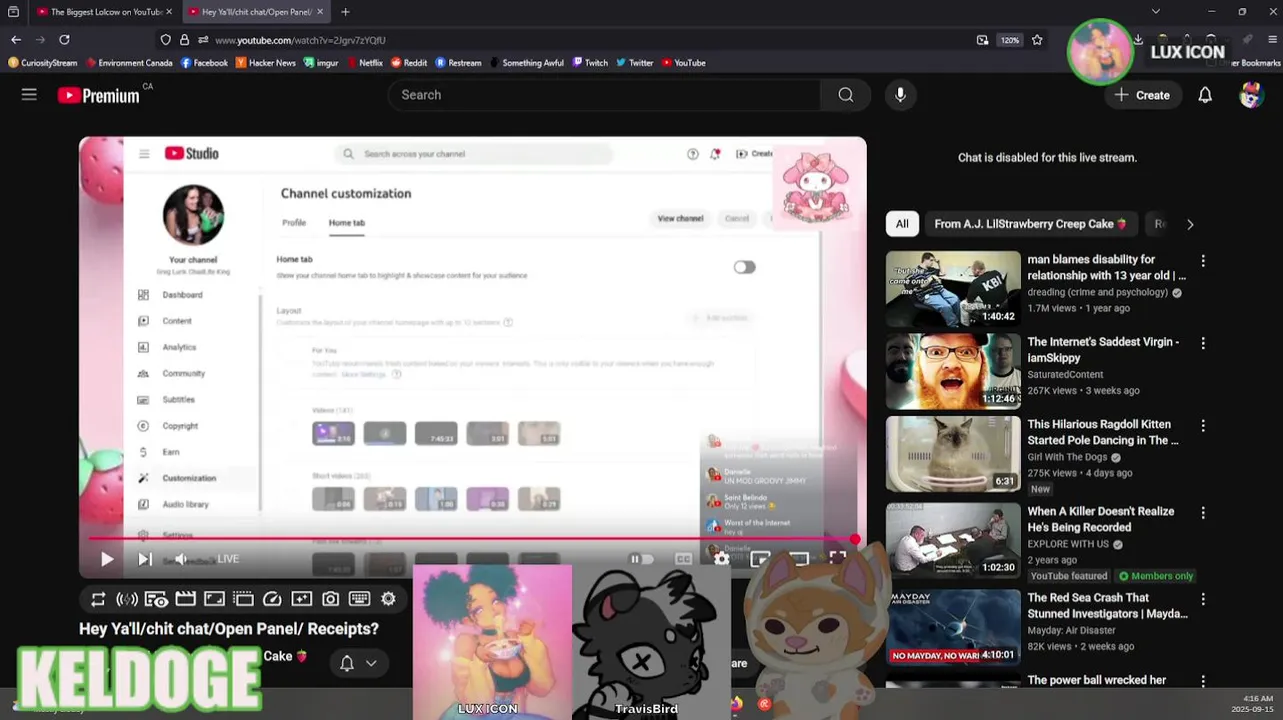Open keyboard shortcuts extension icon
The height and width of the screenshot is (720, 1283).
(359, 599)
